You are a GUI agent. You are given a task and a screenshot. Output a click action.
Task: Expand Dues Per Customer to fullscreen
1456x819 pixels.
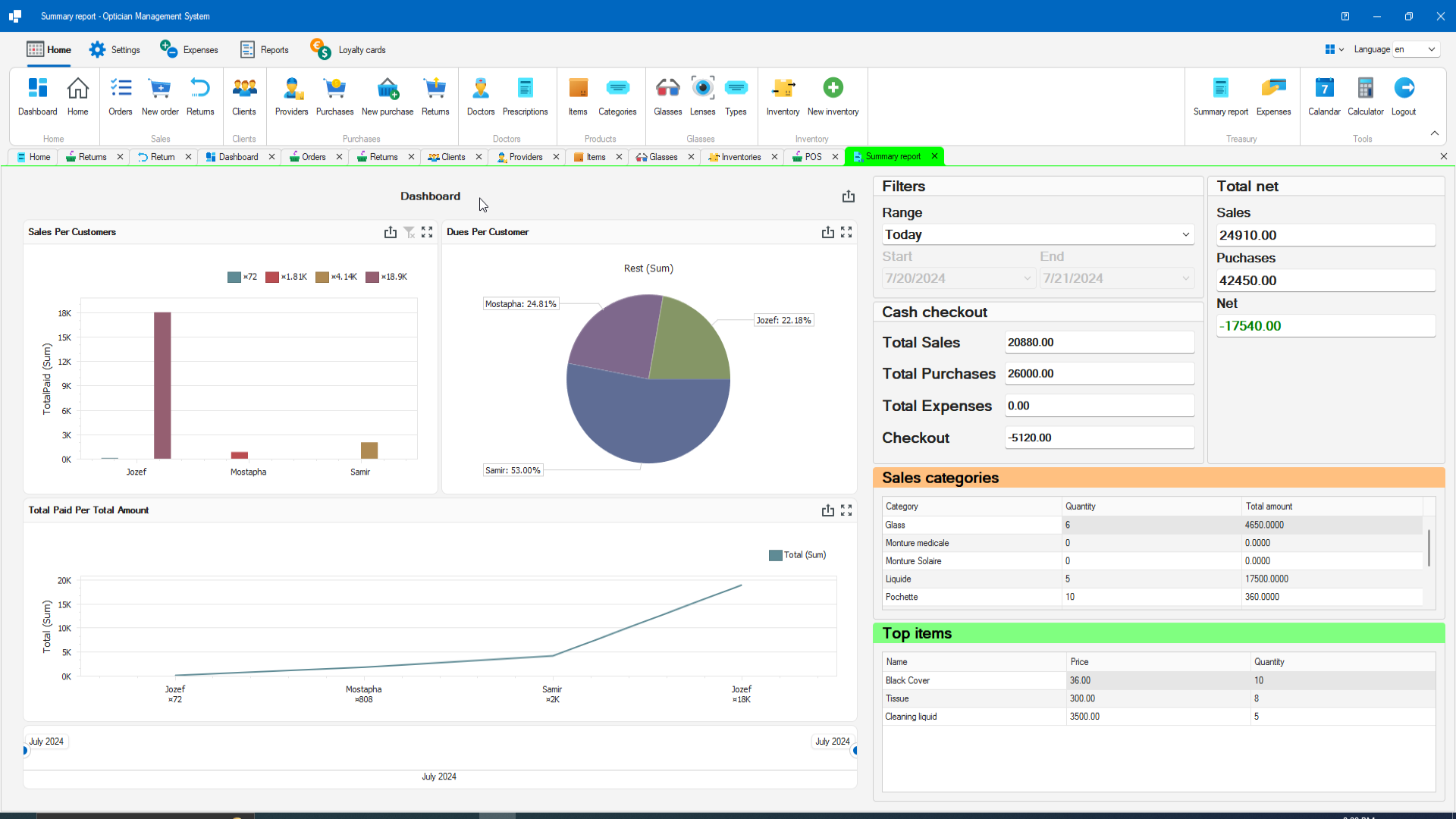point(847,232)
